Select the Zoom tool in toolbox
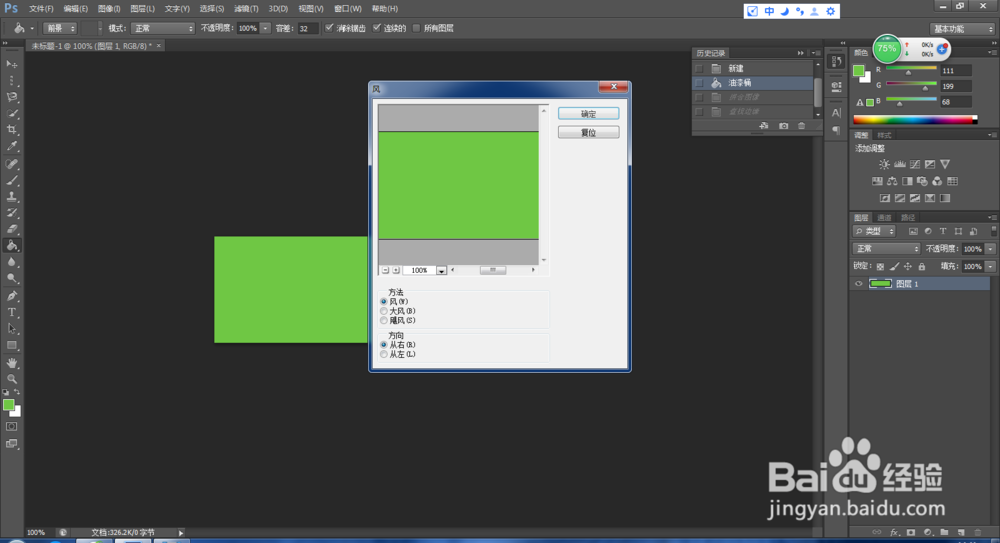Image resolution: width=1000 pixels, height=543 pixels. point(11,379)
